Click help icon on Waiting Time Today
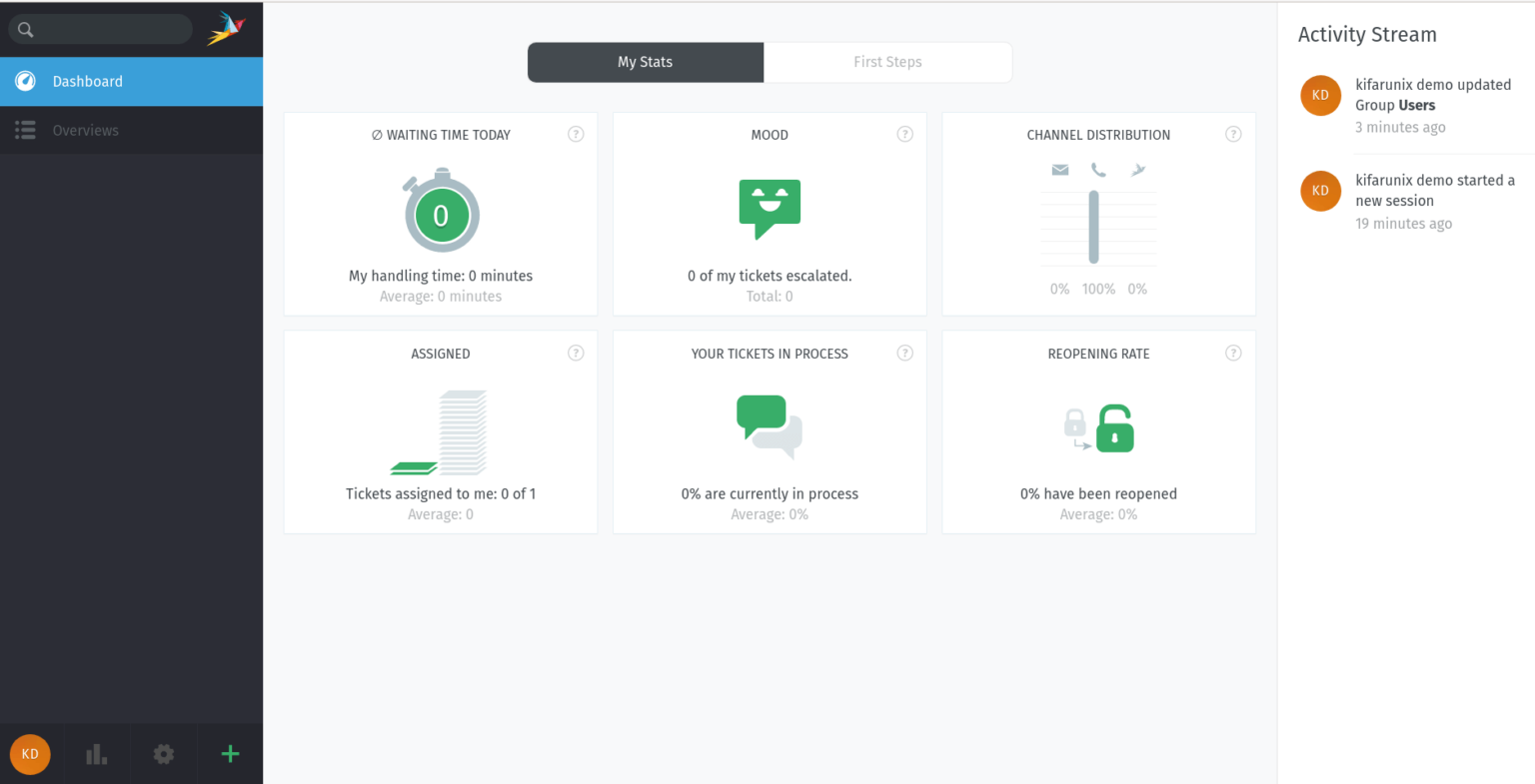The height and width of the screenshot is (784, 1535). pyautogui.click(x=576, y=134)
